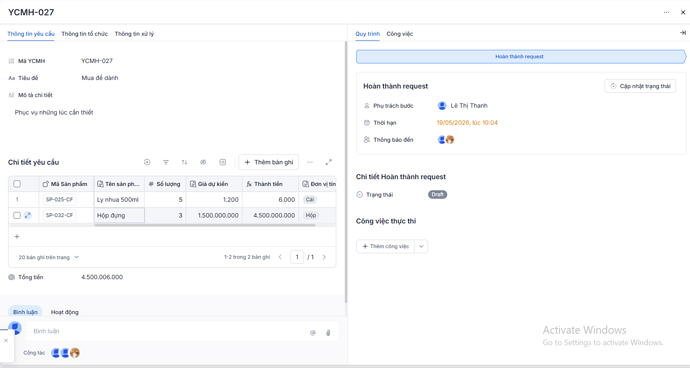
Task: Click the Mã Sản phẩm column header
Action: click(x=66, y=184)
